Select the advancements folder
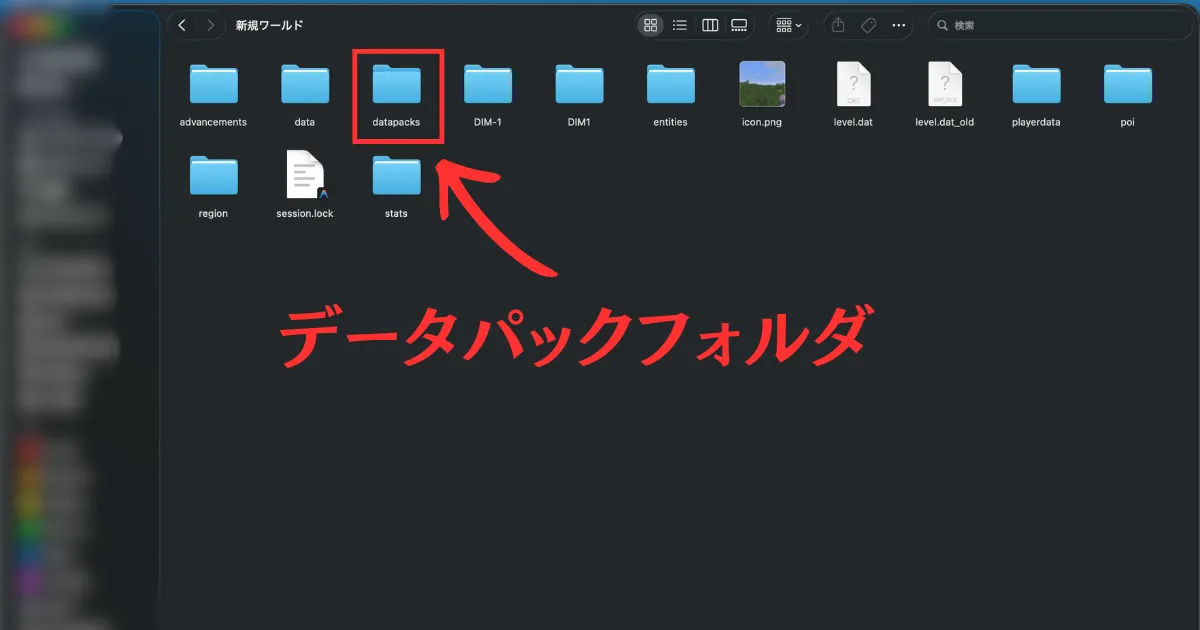Image resolution: width=1200 pixels, height=630 pixels. [x=213, y=86]
